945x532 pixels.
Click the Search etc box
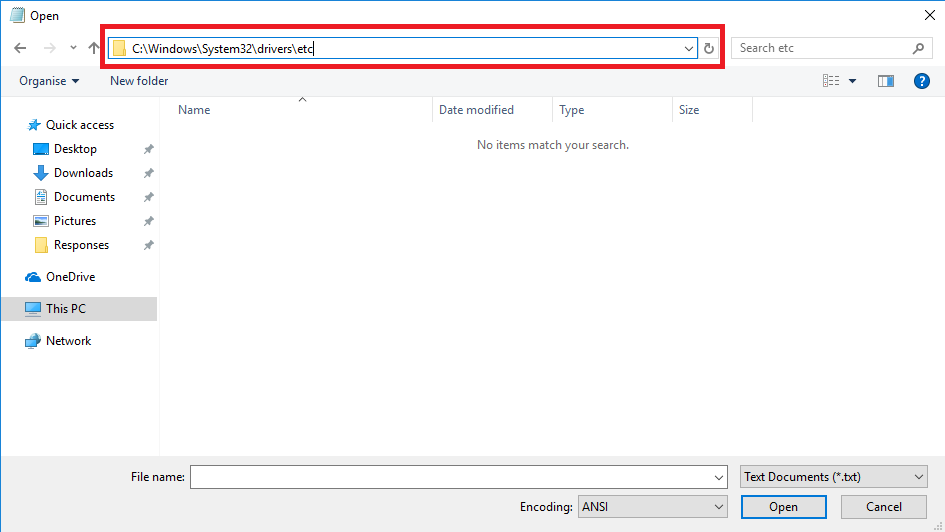click(832, 48)
